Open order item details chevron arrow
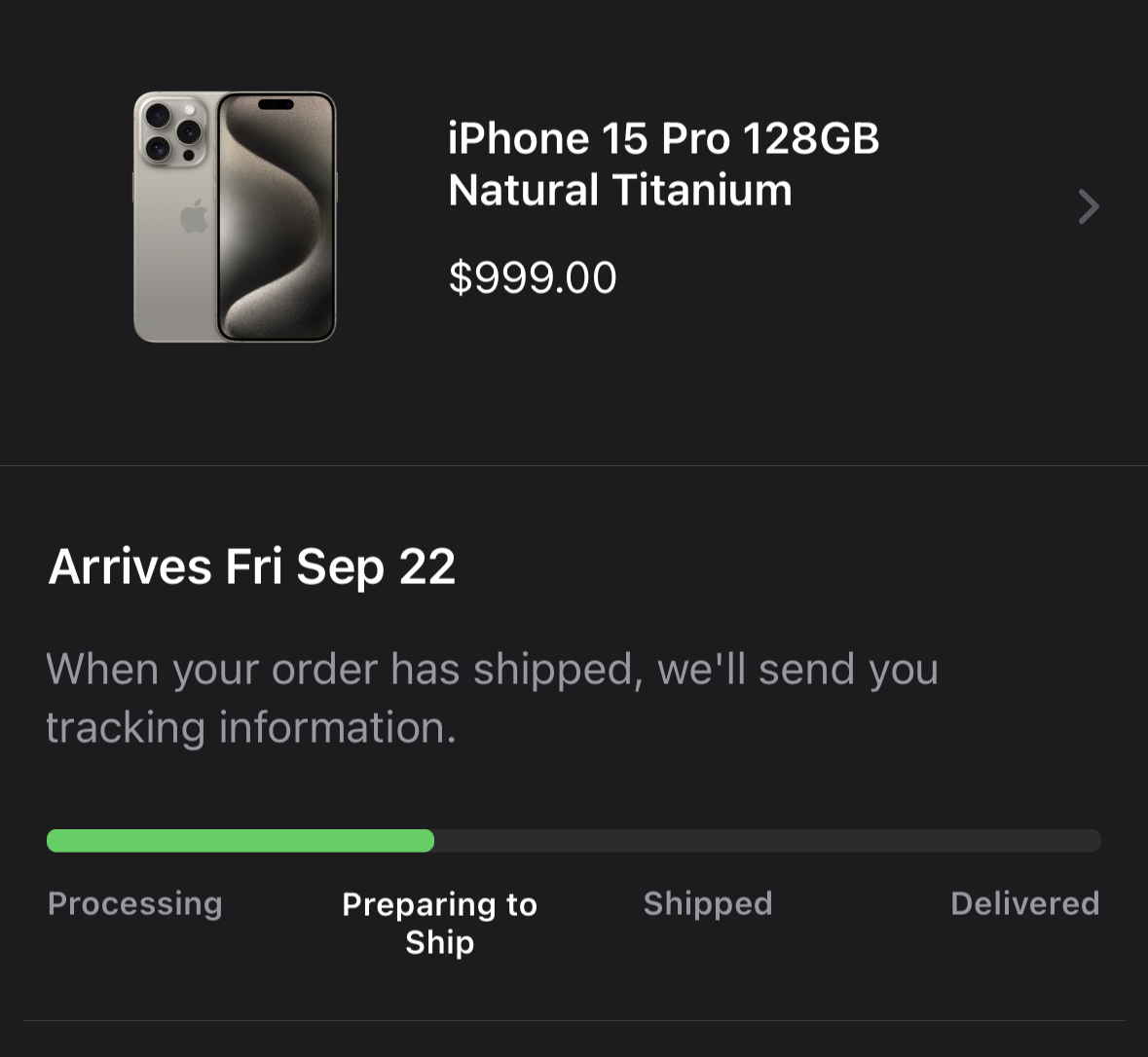 point(1089,206)
